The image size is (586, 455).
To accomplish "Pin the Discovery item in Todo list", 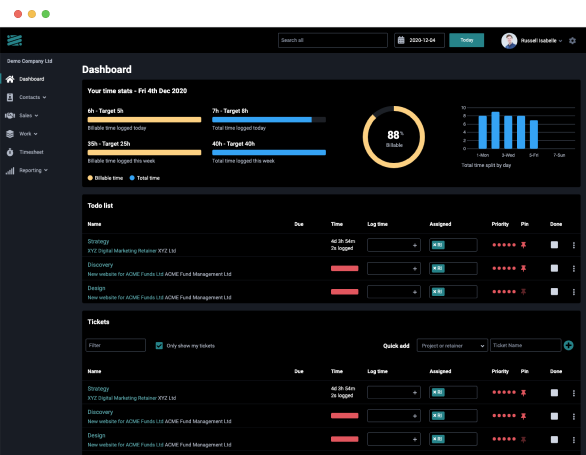I will coord(524,268).
